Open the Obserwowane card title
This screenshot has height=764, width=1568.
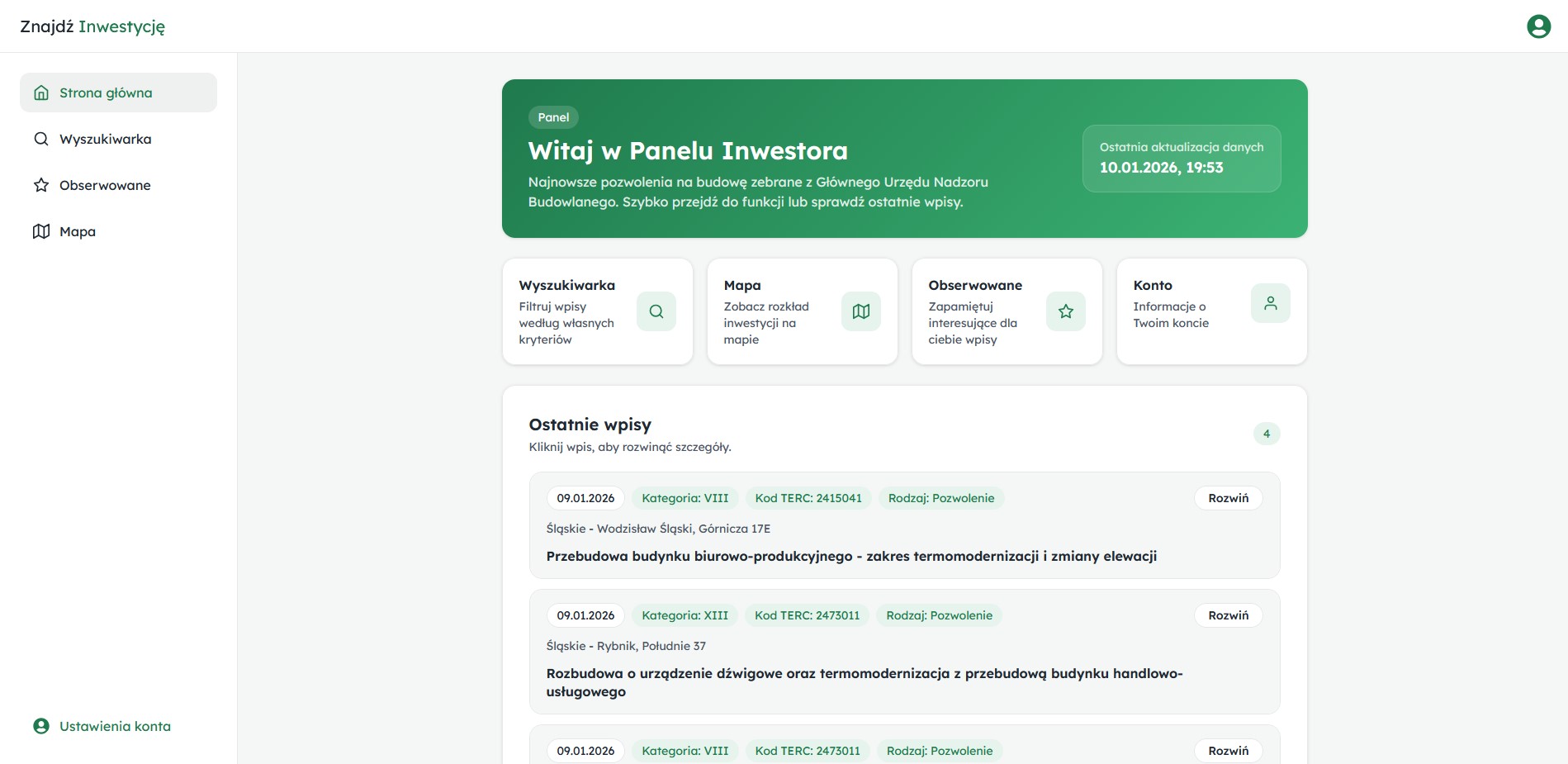(975, 285)
